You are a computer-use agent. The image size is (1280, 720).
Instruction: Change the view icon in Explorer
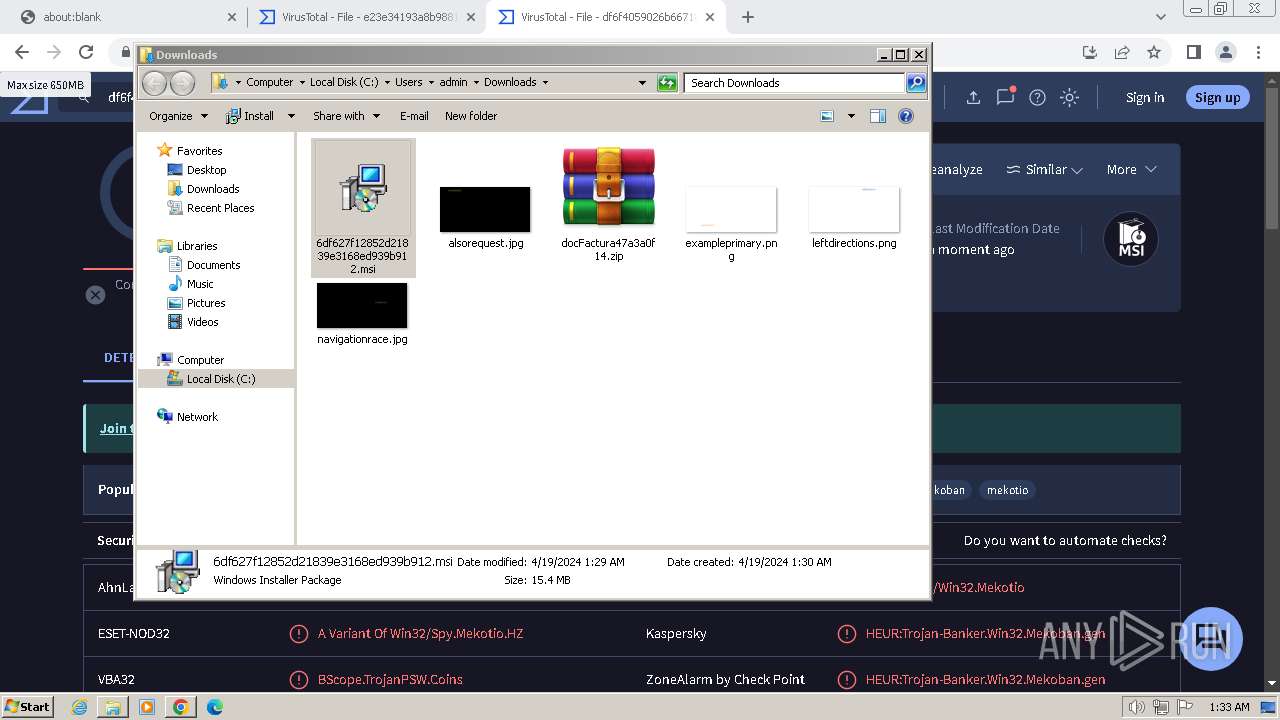coord(827,116)
